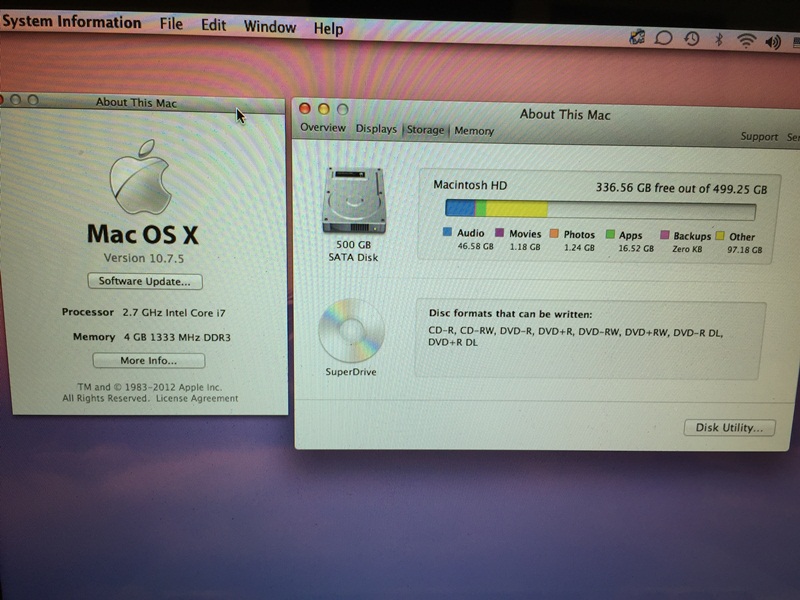Open the File menu

tap(171, 23)
